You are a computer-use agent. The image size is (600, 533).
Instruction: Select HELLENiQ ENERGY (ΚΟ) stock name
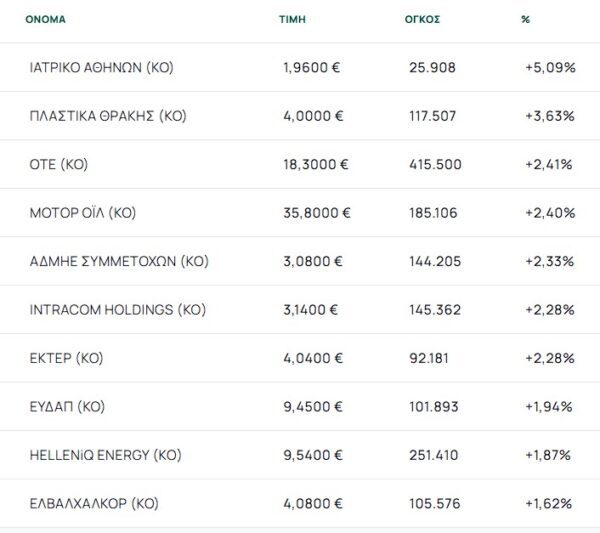point(106,455)
